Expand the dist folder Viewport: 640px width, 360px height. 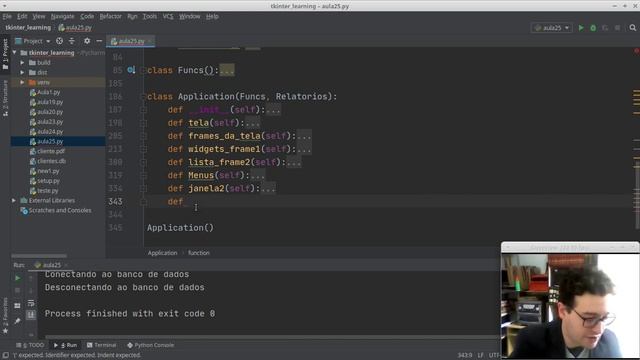tap(22, 72)
